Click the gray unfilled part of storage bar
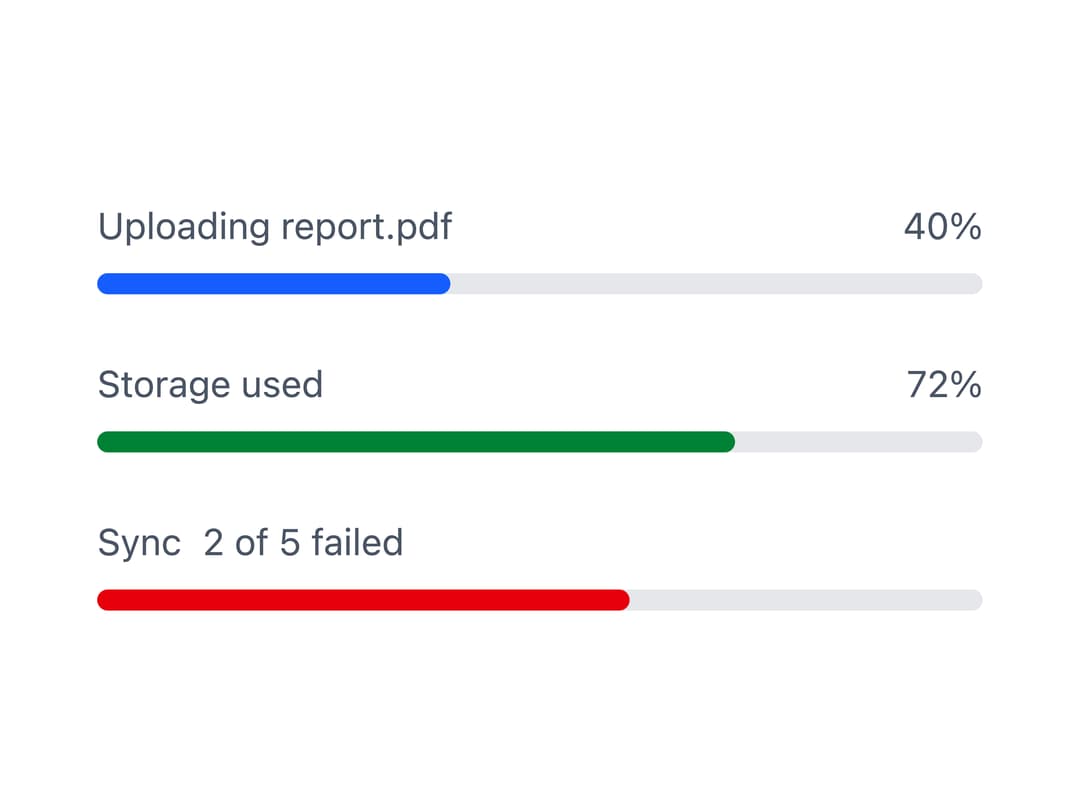This screenshot has width=1080, height=810. [858, 442]
